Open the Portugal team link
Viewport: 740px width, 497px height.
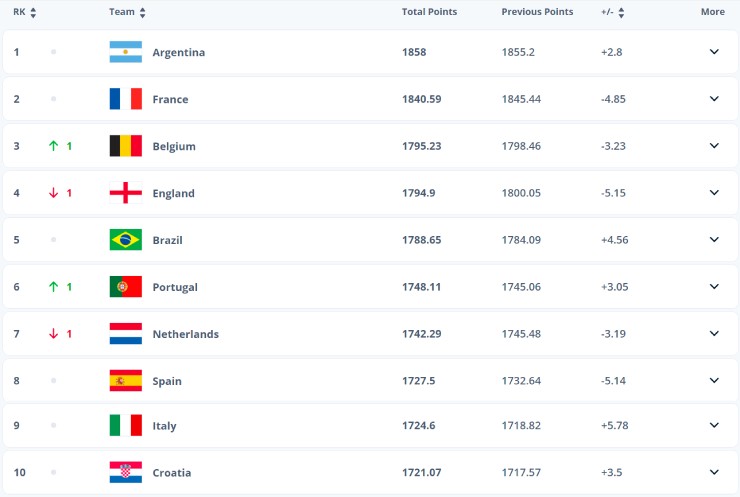coord(175,287)
